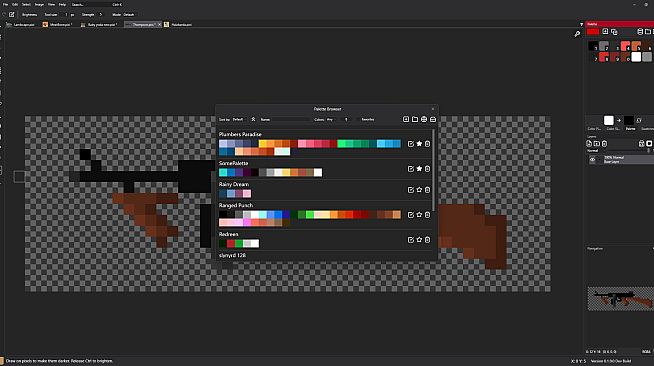Open palettes folder in Palette Browser
Screen dimensions: 654x366
coord(415,119)
